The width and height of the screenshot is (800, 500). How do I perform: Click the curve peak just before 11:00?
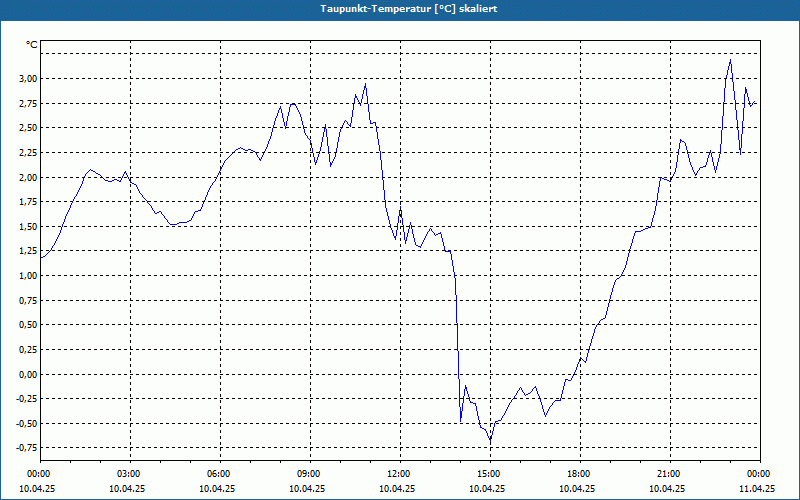pyautogui.click(x=365, y=84)
